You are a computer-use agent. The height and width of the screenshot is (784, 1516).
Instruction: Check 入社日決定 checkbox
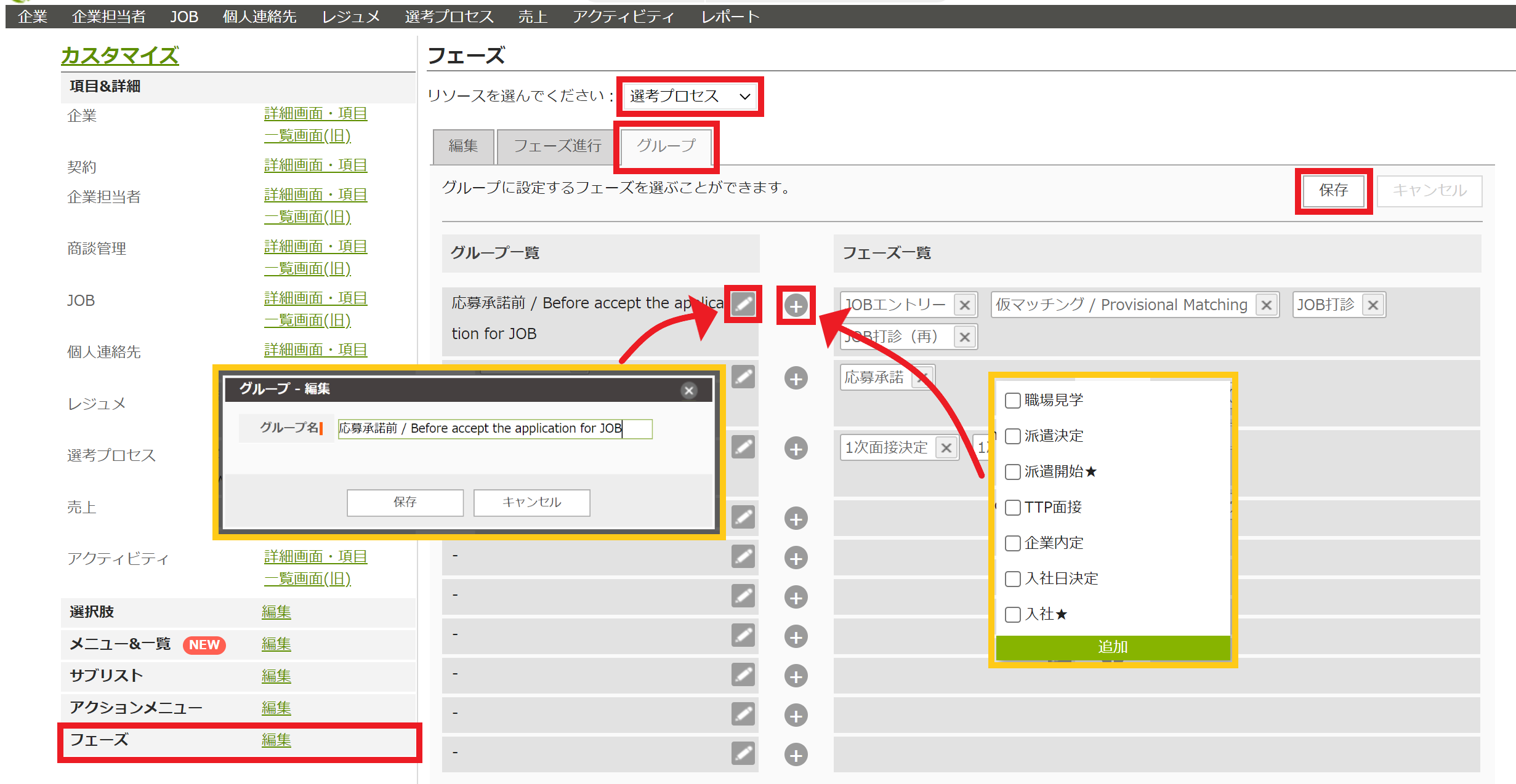[1012, 579]
